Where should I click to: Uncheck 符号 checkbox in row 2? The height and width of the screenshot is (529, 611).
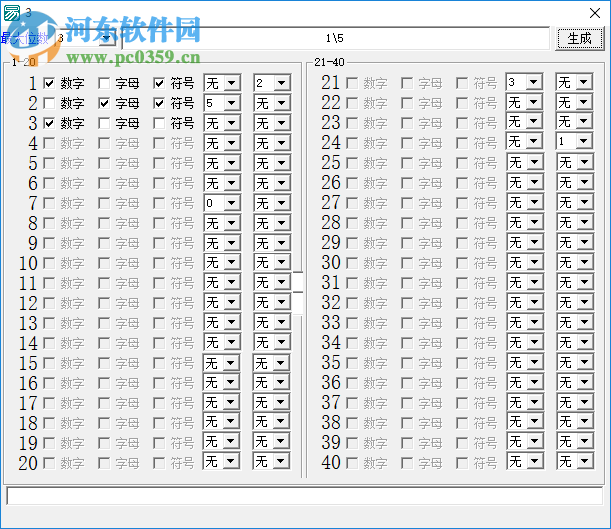click(159, 103)
